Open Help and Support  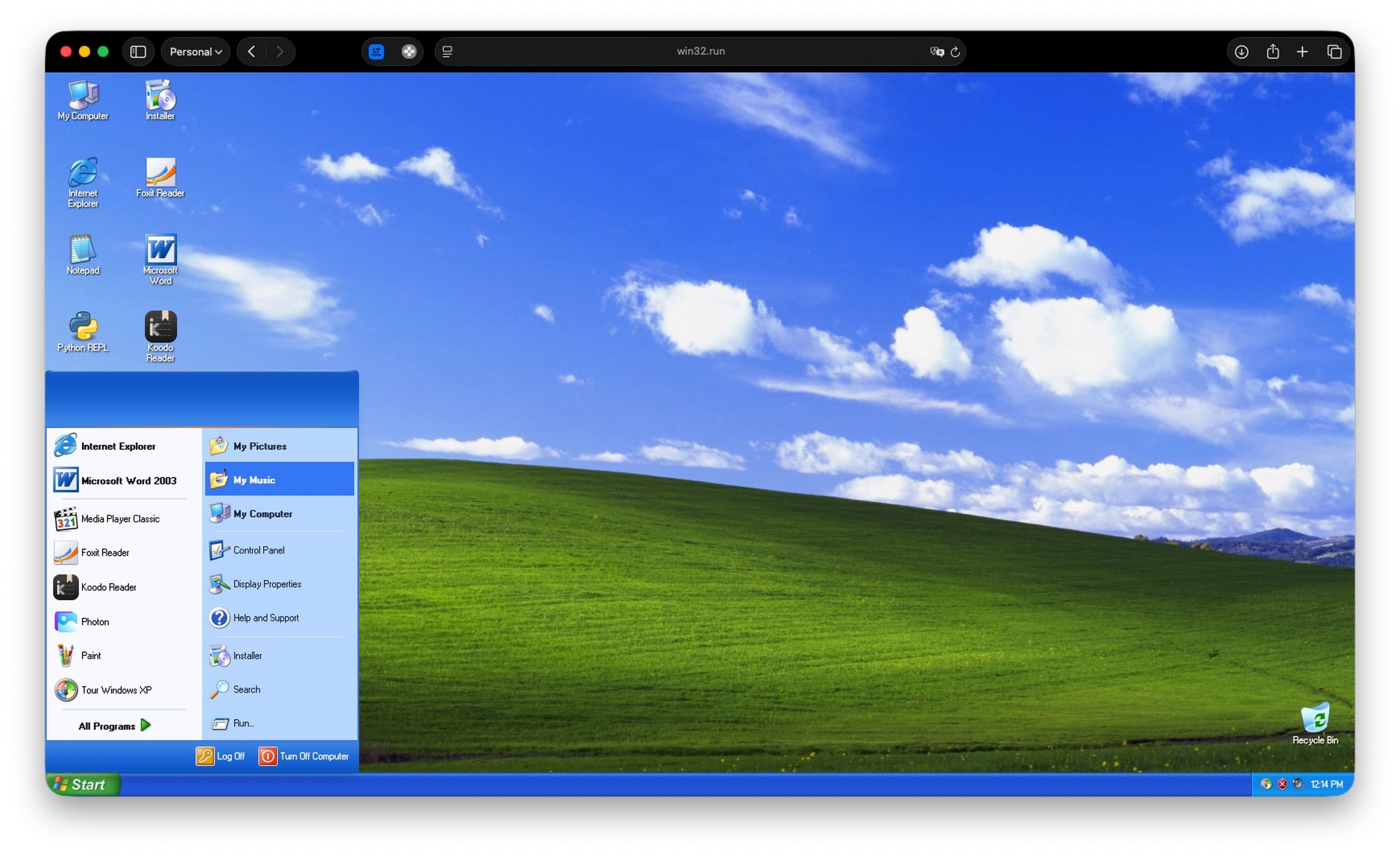(x=280, y=618)
